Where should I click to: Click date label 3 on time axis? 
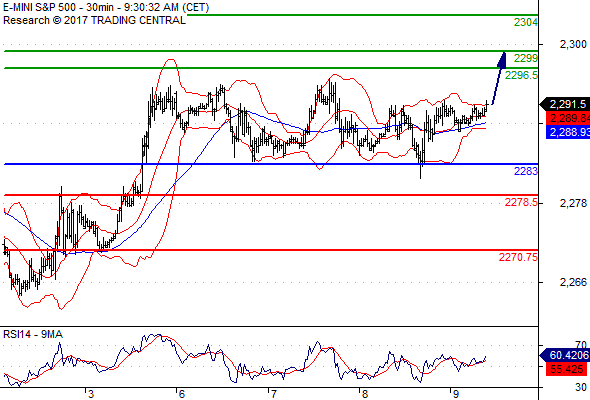[x=91, y=394]
